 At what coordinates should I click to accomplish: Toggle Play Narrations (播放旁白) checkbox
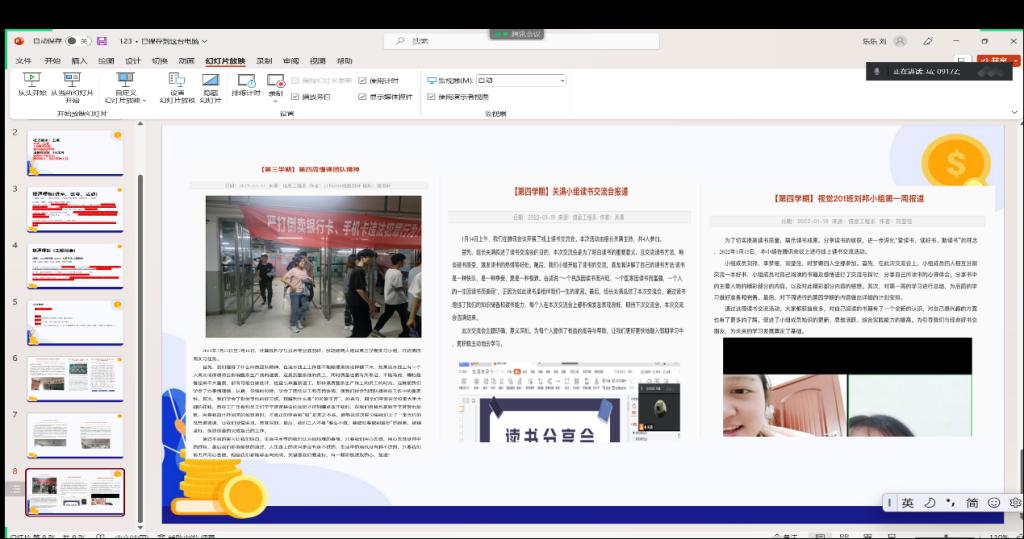[x=295, y=97]
